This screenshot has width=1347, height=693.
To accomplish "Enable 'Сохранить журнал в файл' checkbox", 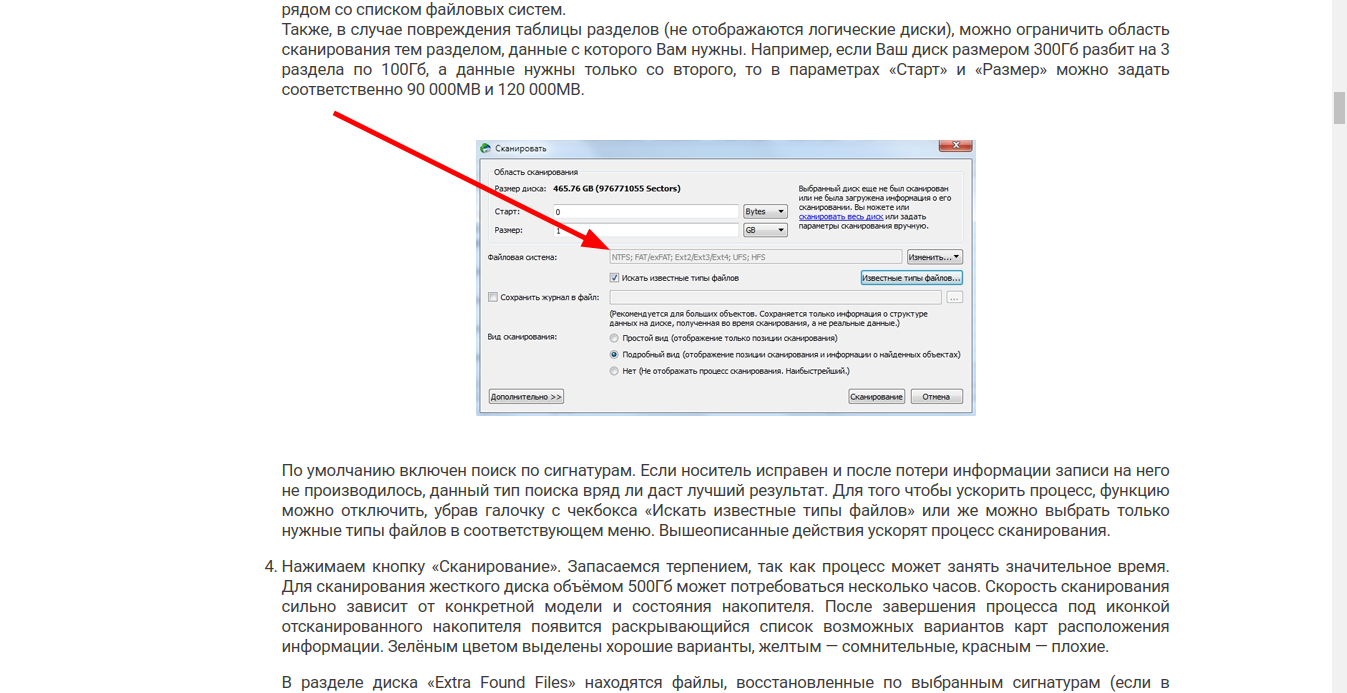I will click(493, 297).
